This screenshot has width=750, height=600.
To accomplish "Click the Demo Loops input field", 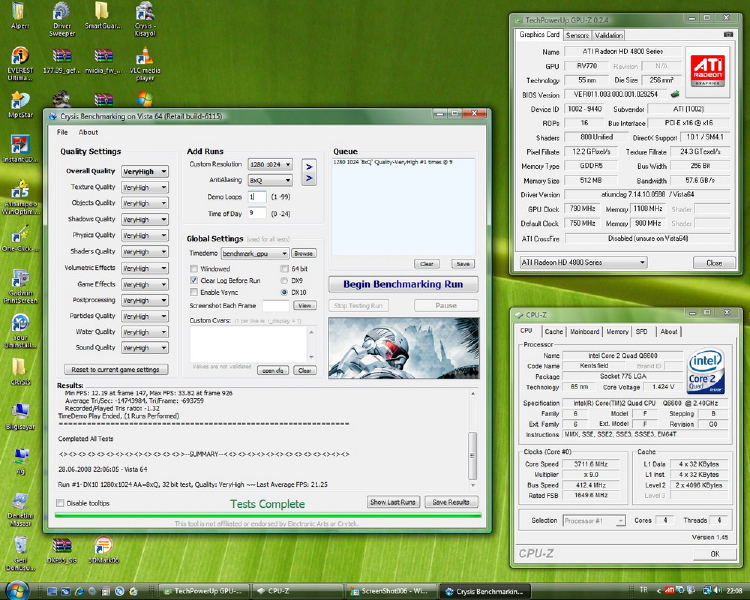I will pos(257,197).
